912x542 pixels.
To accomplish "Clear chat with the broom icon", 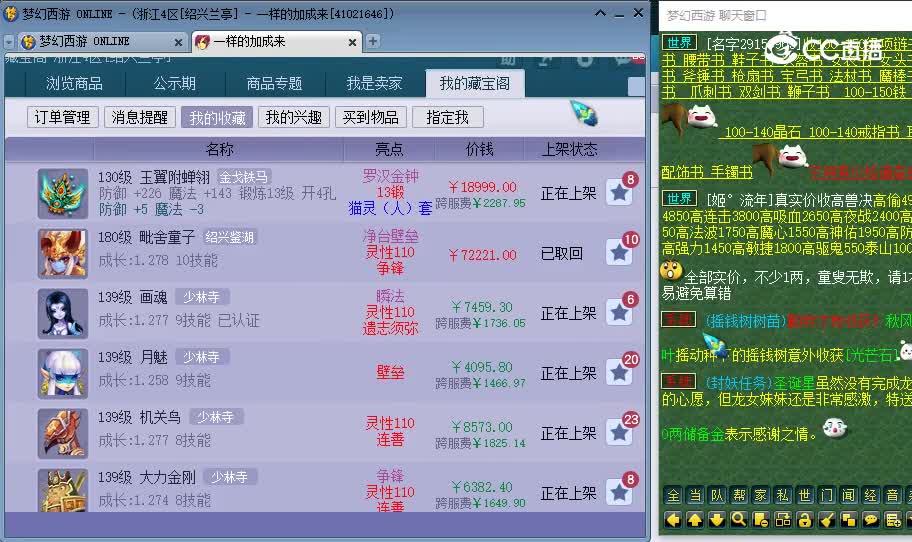I will (826, 520).
